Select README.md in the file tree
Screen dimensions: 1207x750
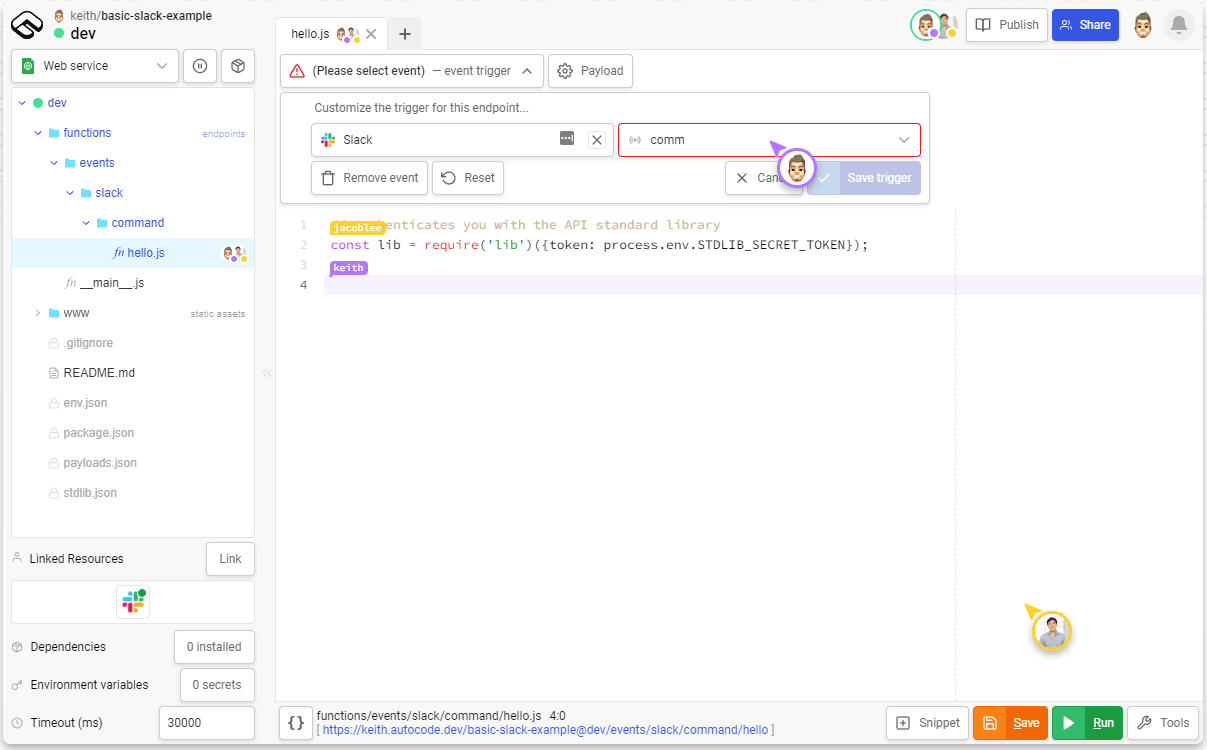coord(98,373)
